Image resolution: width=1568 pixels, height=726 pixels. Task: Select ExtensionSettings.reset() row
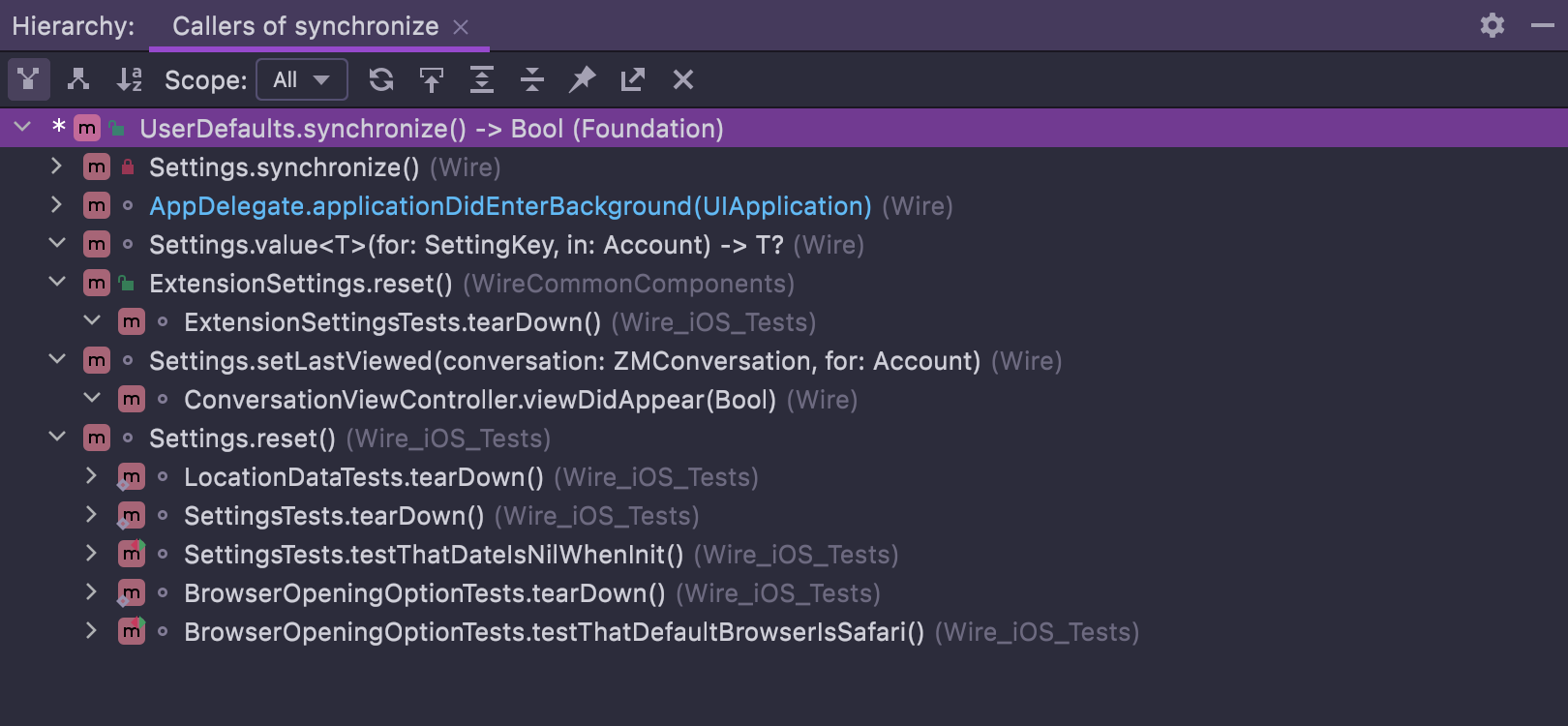[784, 283]
